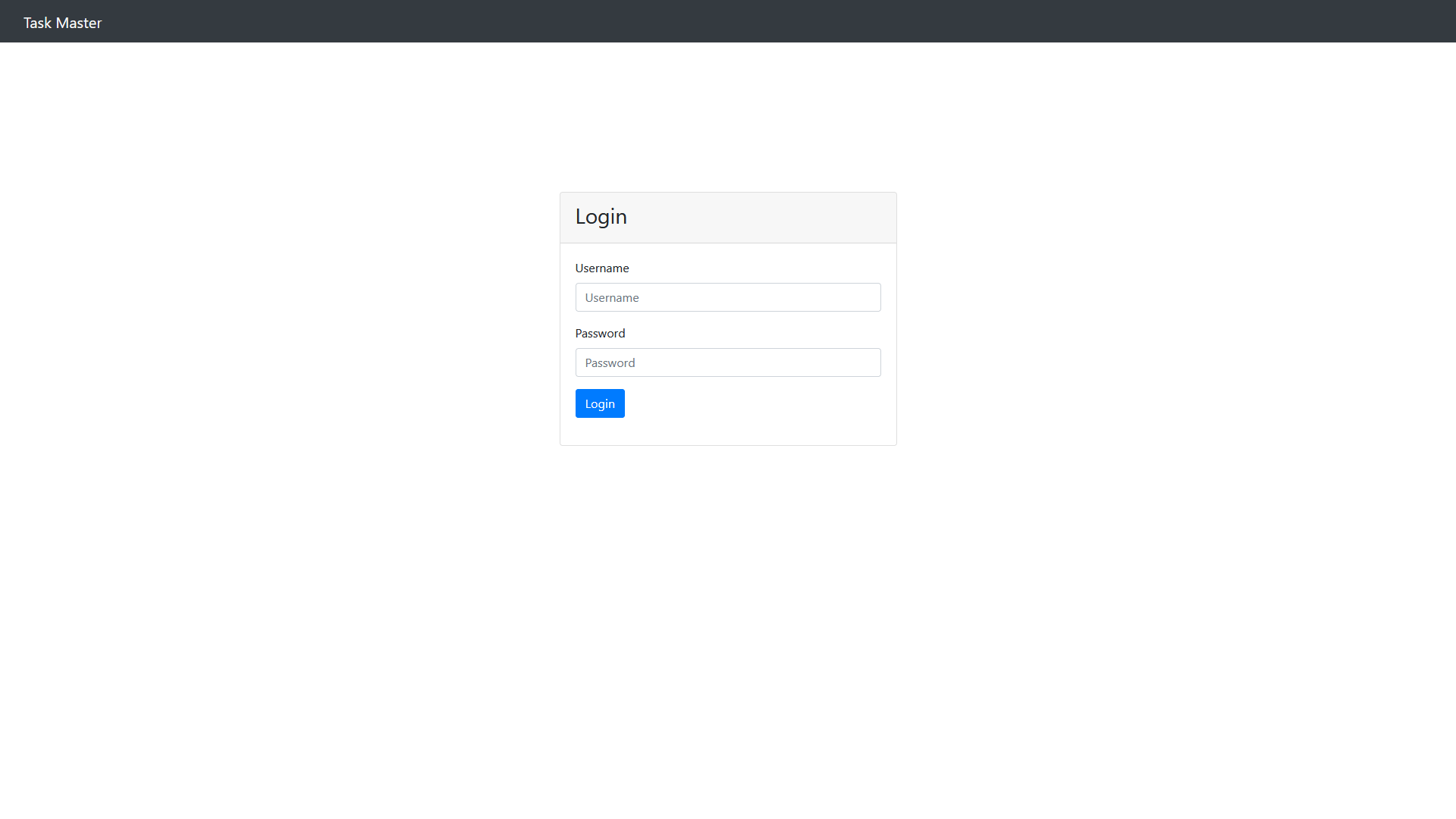Click the label above the Password field
Viewport: 1456px width, 819px height.
coord(600,334)
